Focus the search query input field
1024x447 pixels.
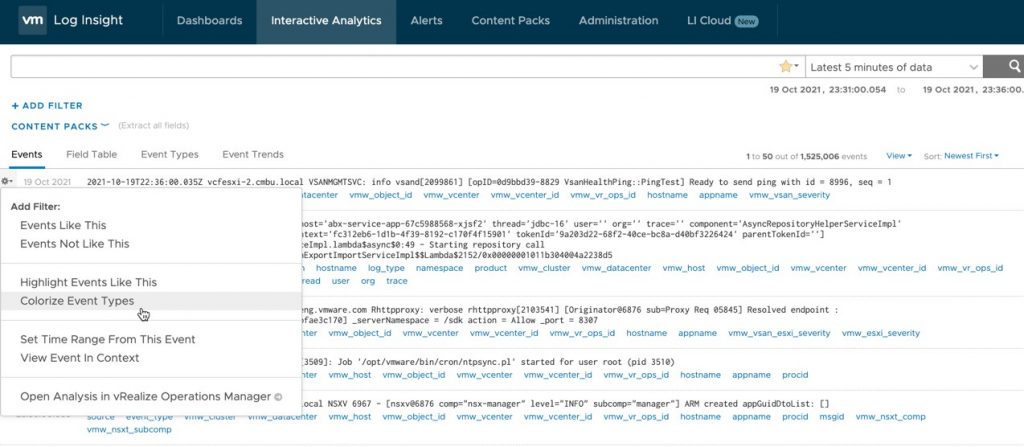[390, 67]
